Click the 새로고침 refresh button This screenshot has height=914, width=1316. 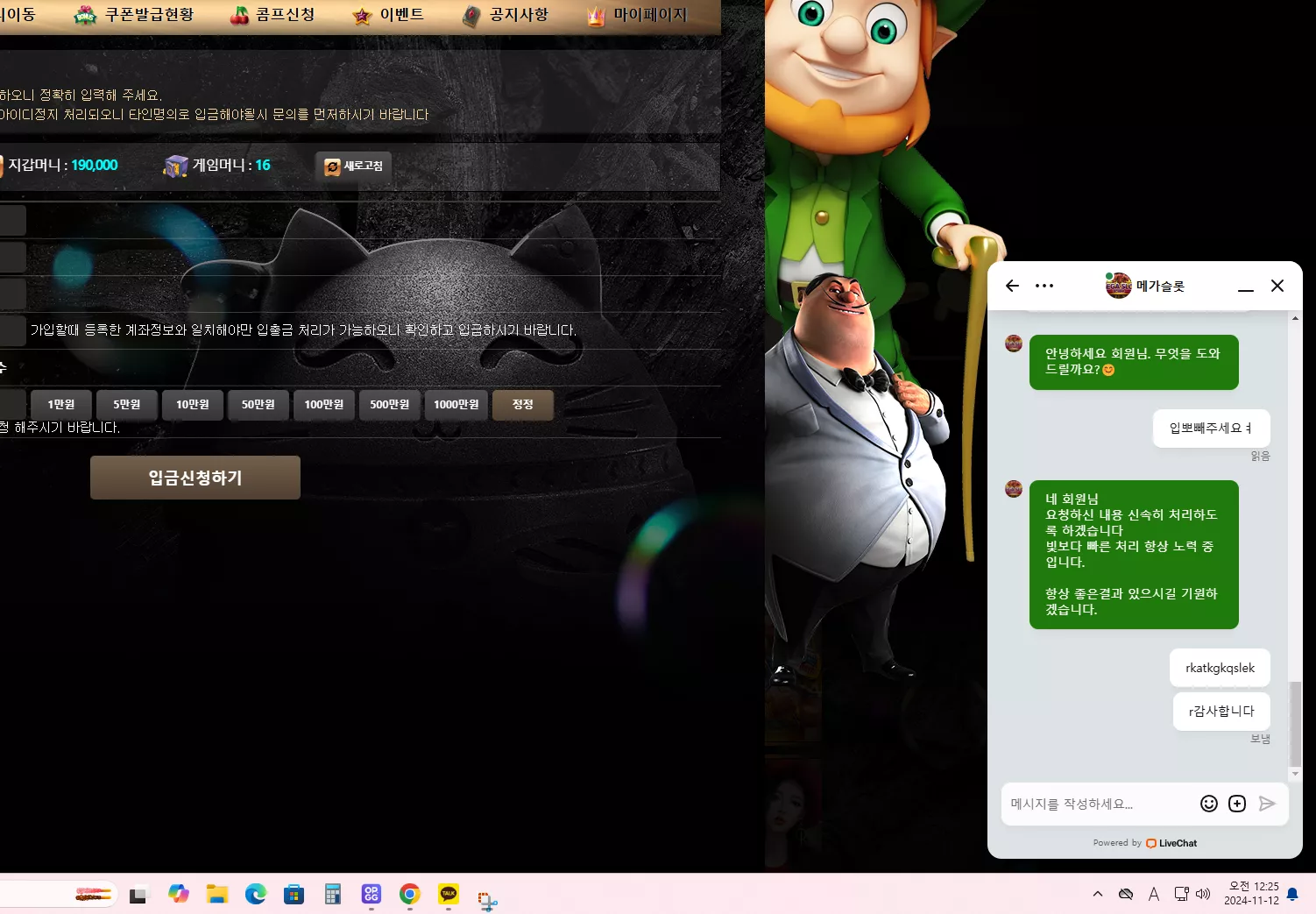[354, 166]
